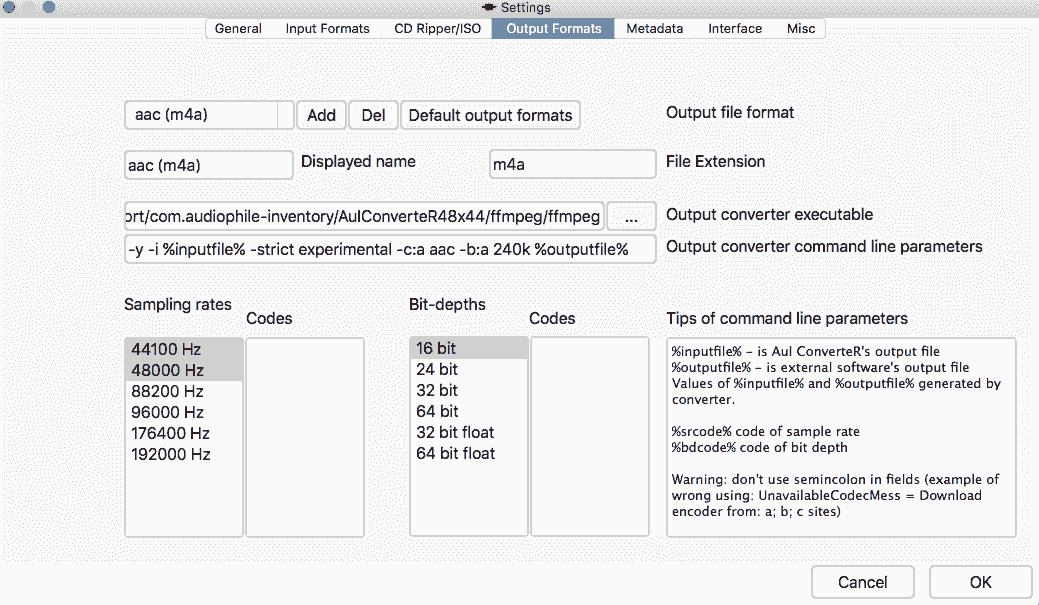Image resolution: width=1039 pixels, height=605 pixels.
Task: Select 48000 Hz sampling rate
Action: (x=184, y=370)
